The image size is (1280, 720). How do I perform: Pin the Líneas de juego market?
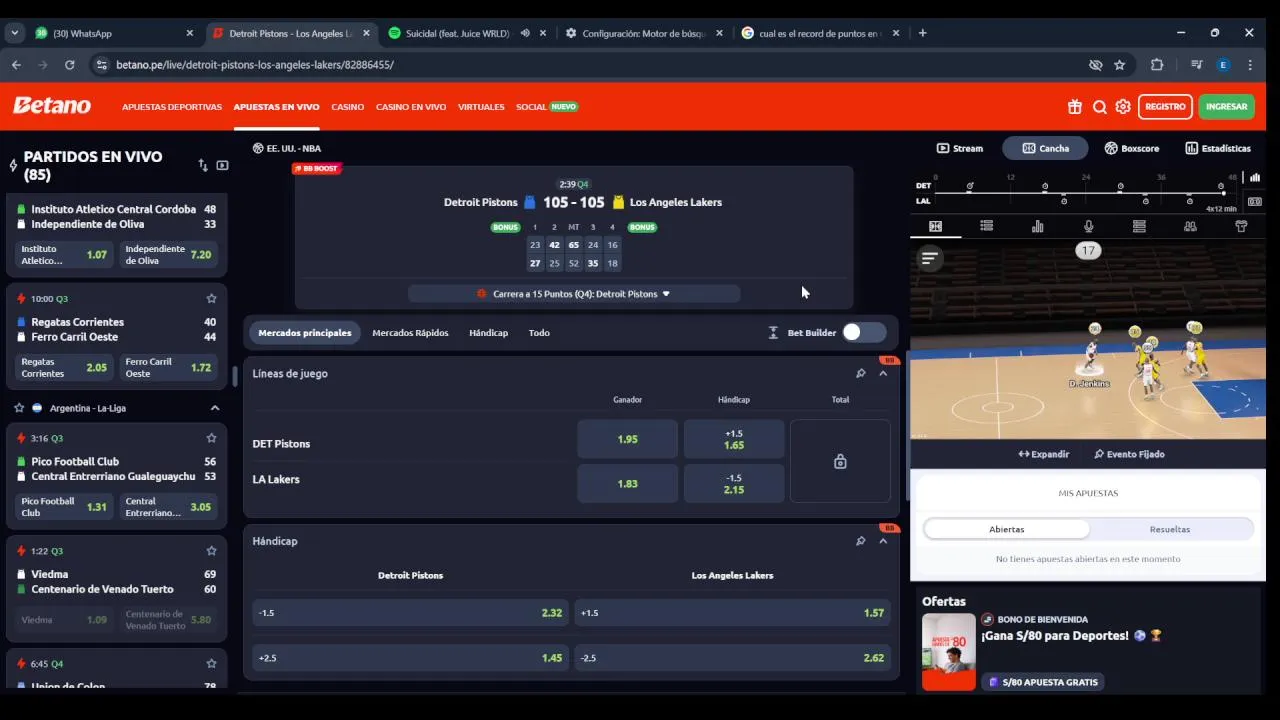pyautogui.click(x=860, y=373)
